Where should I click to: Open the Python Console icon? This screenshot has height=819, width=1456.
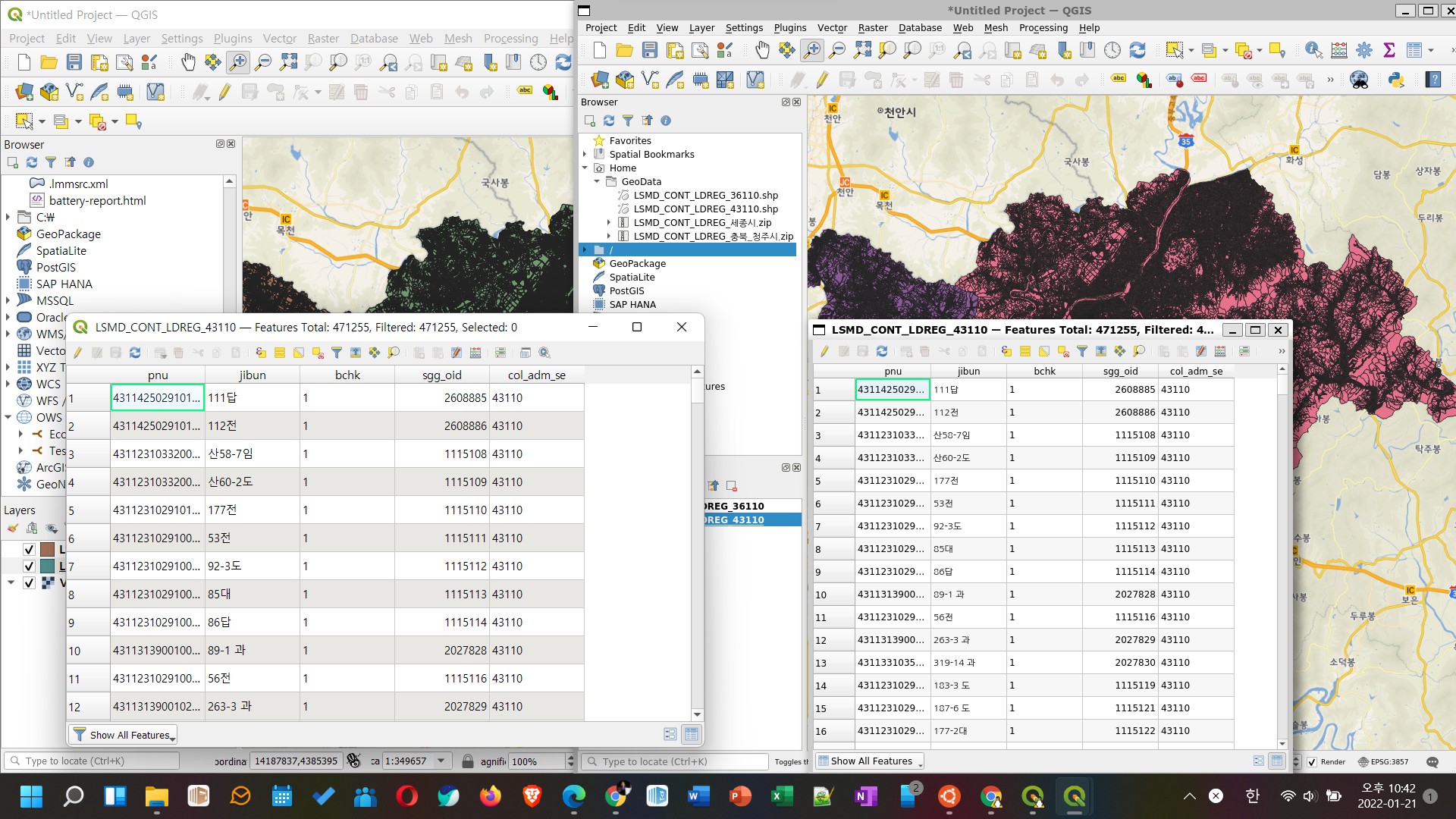(x=1396, y=79)
